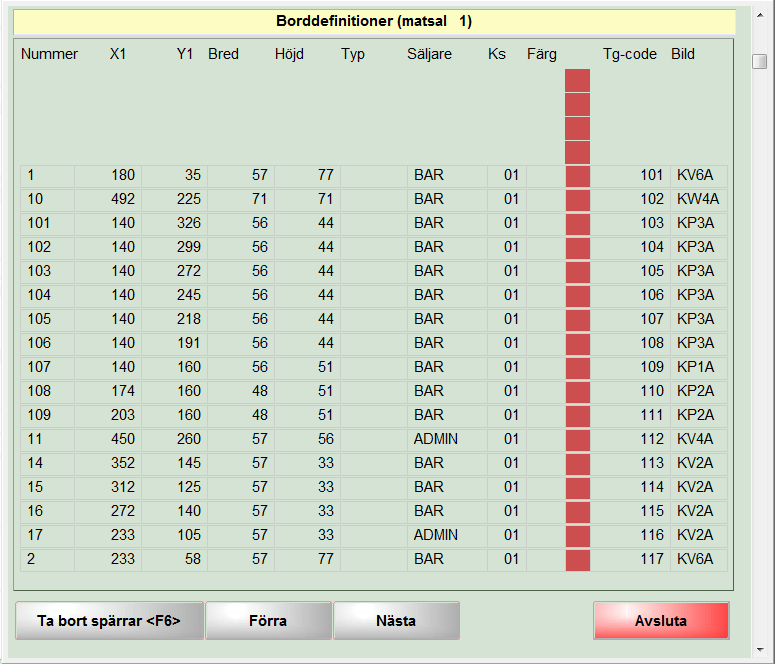775x664 pixels.
Task: Click the Höjd value 56 for table 11
Action: pos(307,439)
